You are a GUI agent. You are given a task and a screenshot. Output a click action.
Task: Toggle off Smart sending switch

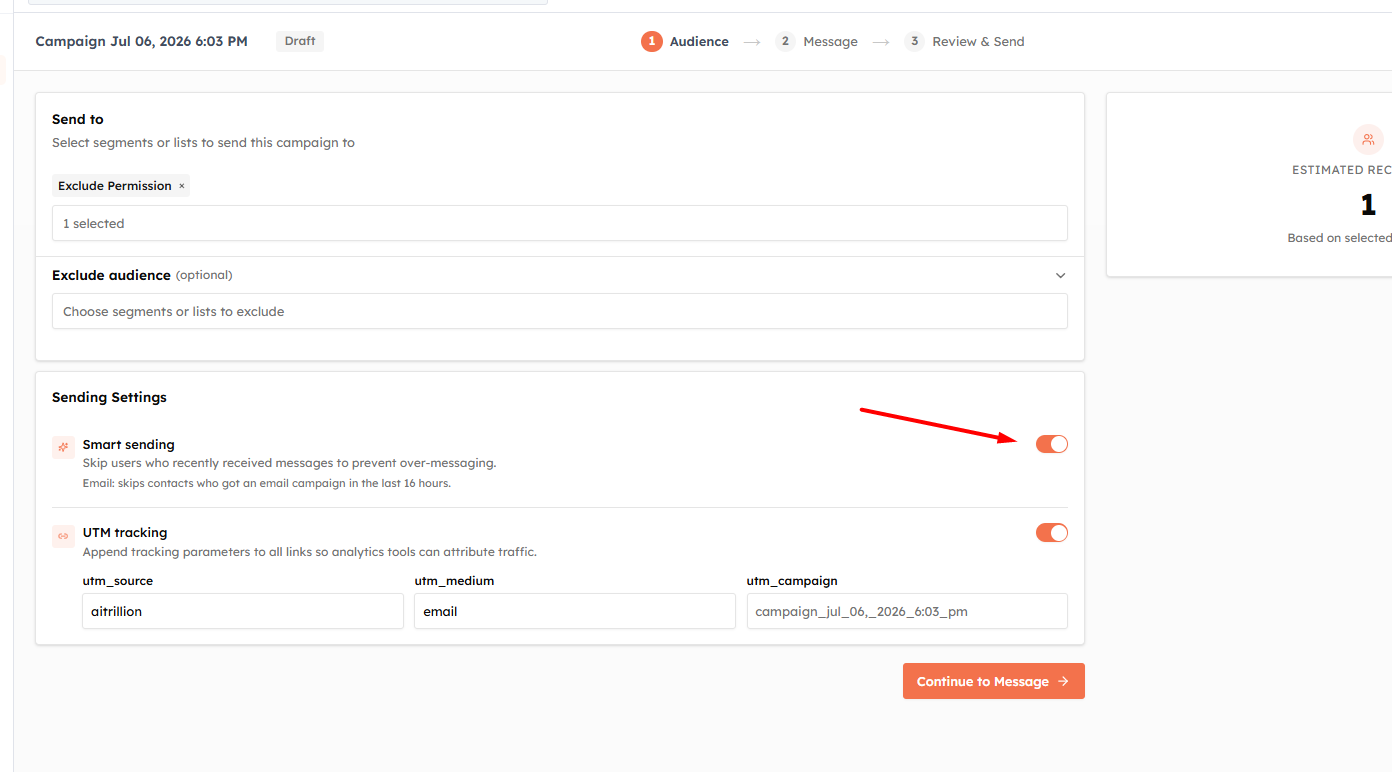click(1052, 444)
